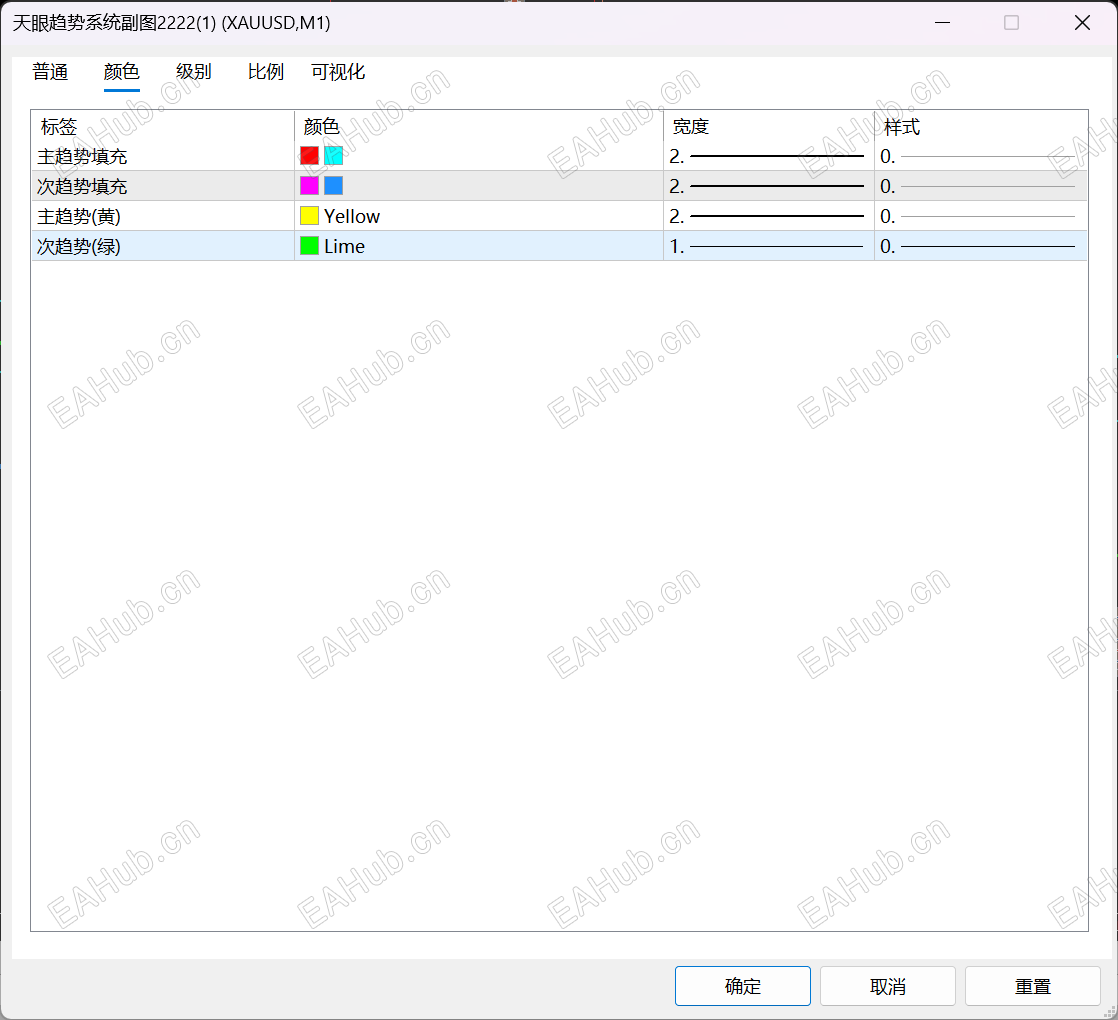Viewport: 1118px width, 1020px height.
Task: Click the 取消 button
Action: pyautogui.click(x=888, y=986)
